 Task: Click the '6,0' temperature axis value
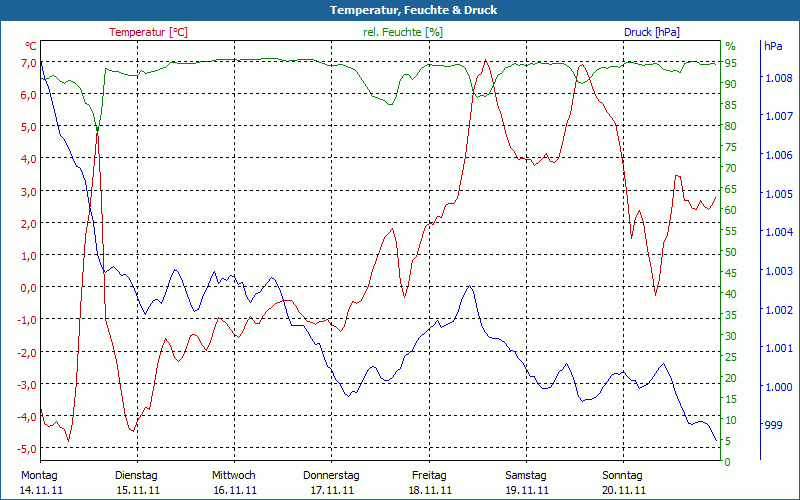pos(28,95)
